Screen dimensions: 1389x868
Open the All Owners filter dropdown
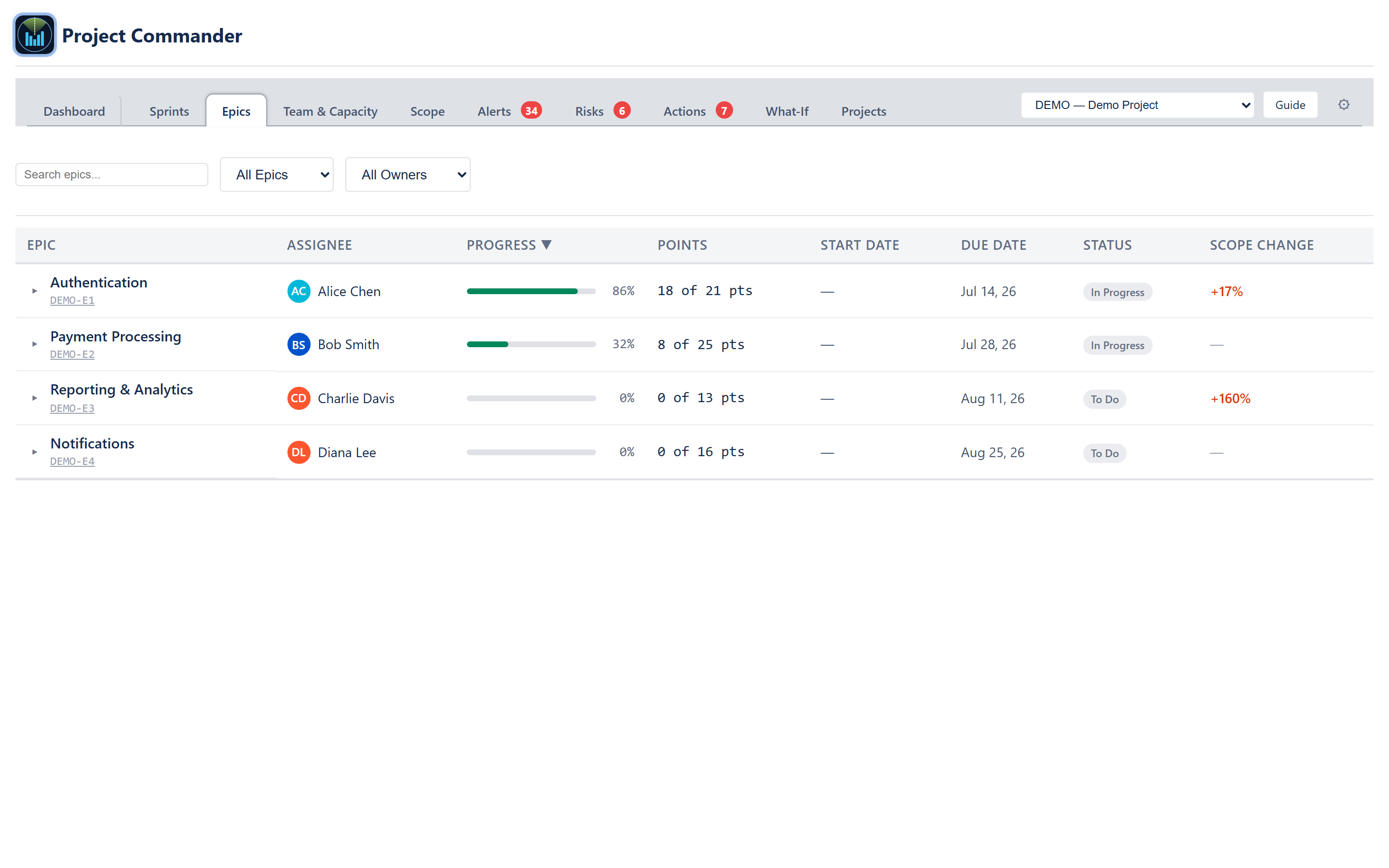[408, 175]
